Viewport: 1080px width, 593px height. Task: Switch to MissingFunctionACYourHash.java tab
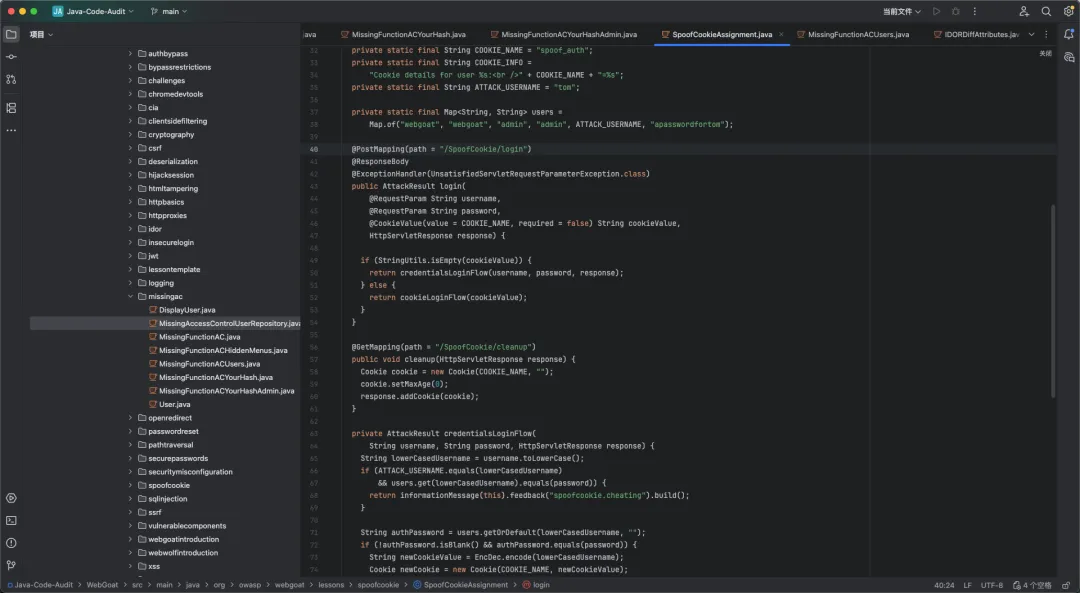(404, 34)
